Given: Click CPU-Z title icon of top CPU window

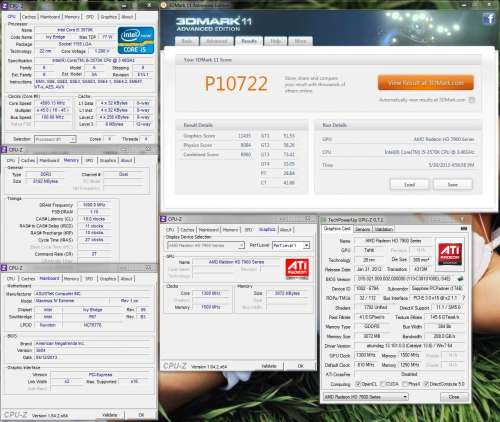Looking at the screenshot, I should [x=5, y=6].
